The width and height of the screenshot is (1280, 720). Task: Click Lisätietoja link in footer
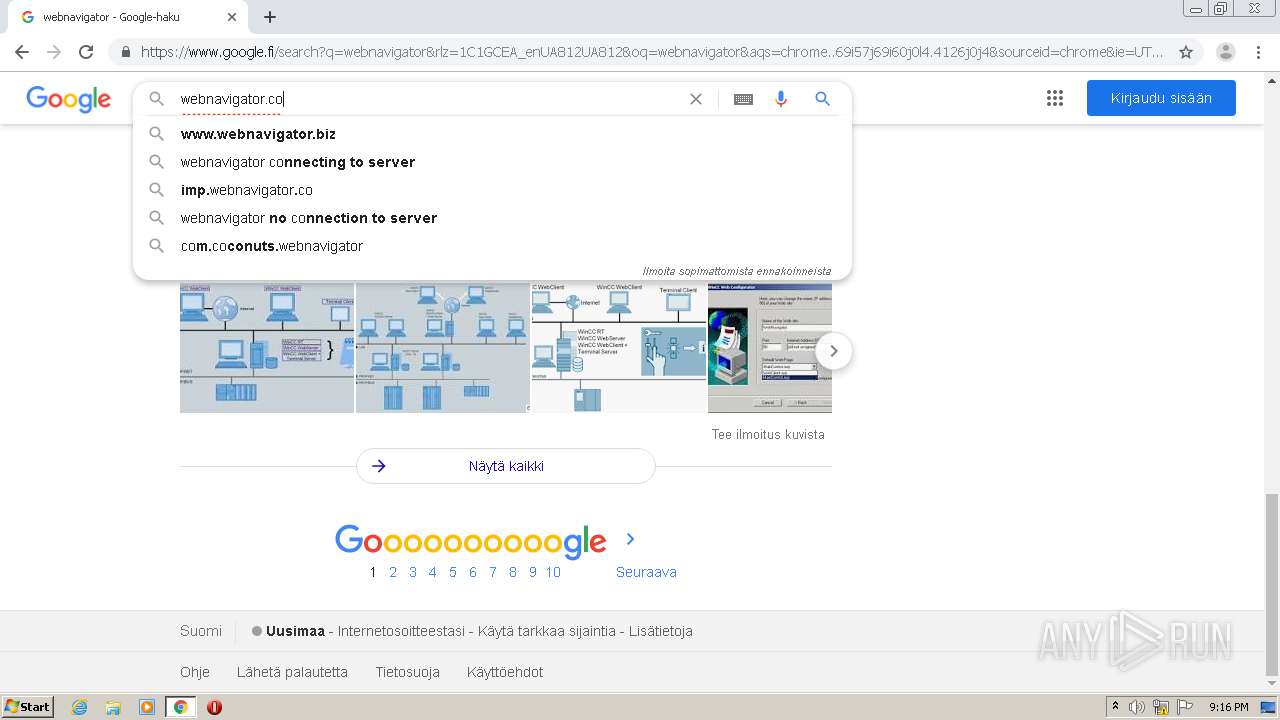click(x=661, y=631)
